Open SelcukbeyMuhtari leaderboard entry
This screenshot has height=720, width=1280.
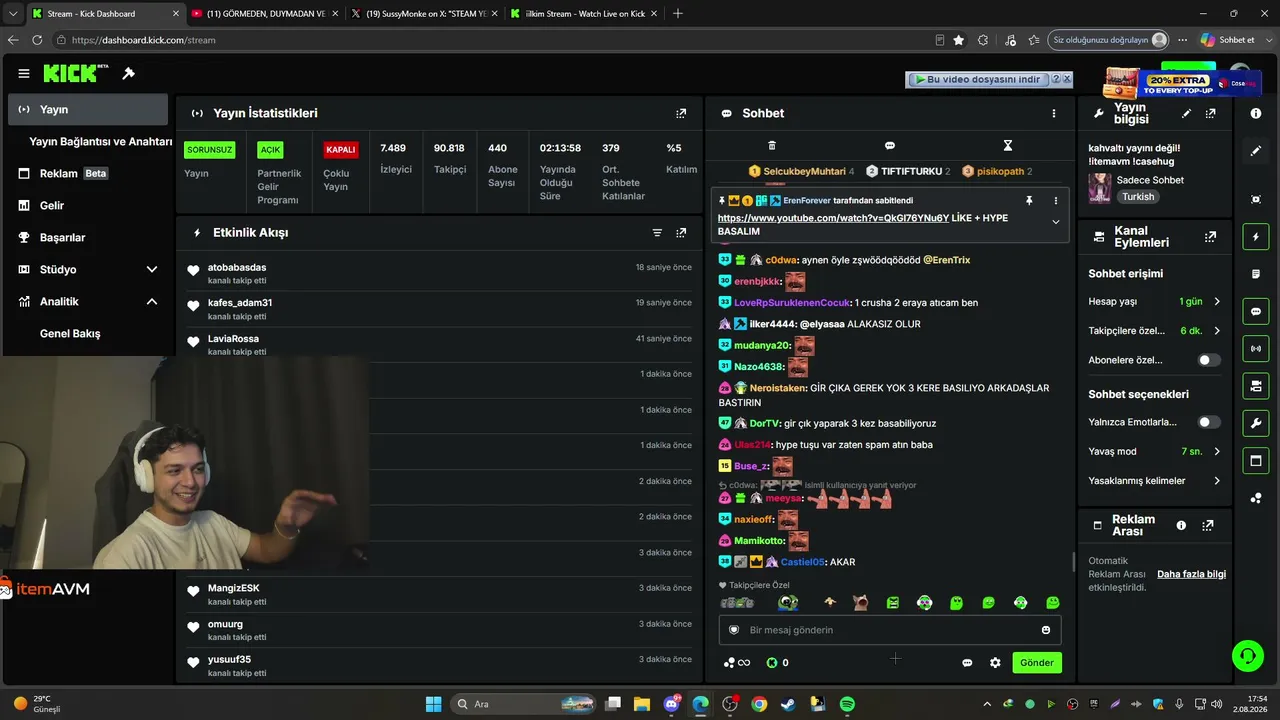pyautogui.click(x=801, y=171)
